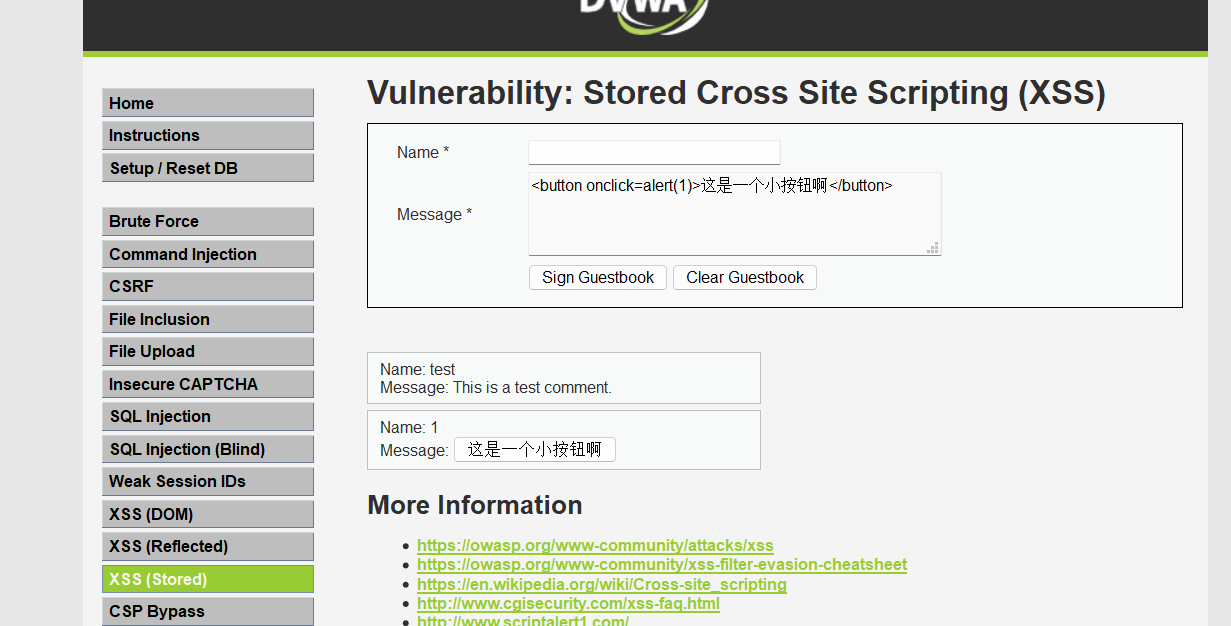
Task: Focus the Name input field
Action: point(654,152)
